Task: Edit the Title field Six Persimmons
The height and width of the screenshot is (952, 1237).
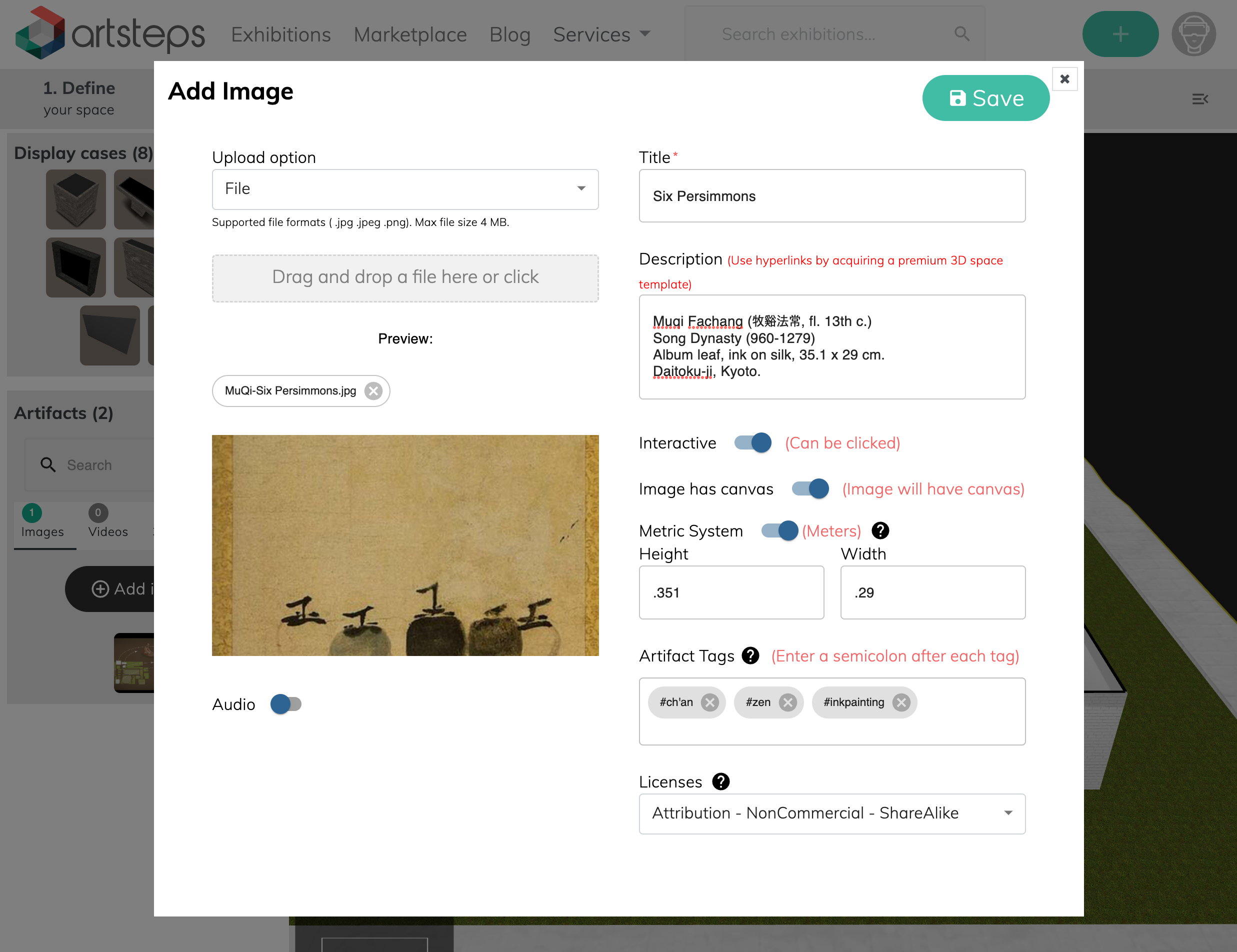Action: click(831, 196)
